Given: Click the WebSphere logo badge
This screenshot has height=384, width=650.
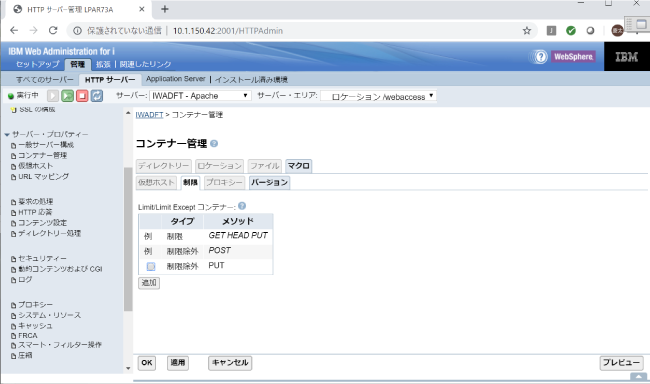Looking at the screenshot, I should 573,56.
